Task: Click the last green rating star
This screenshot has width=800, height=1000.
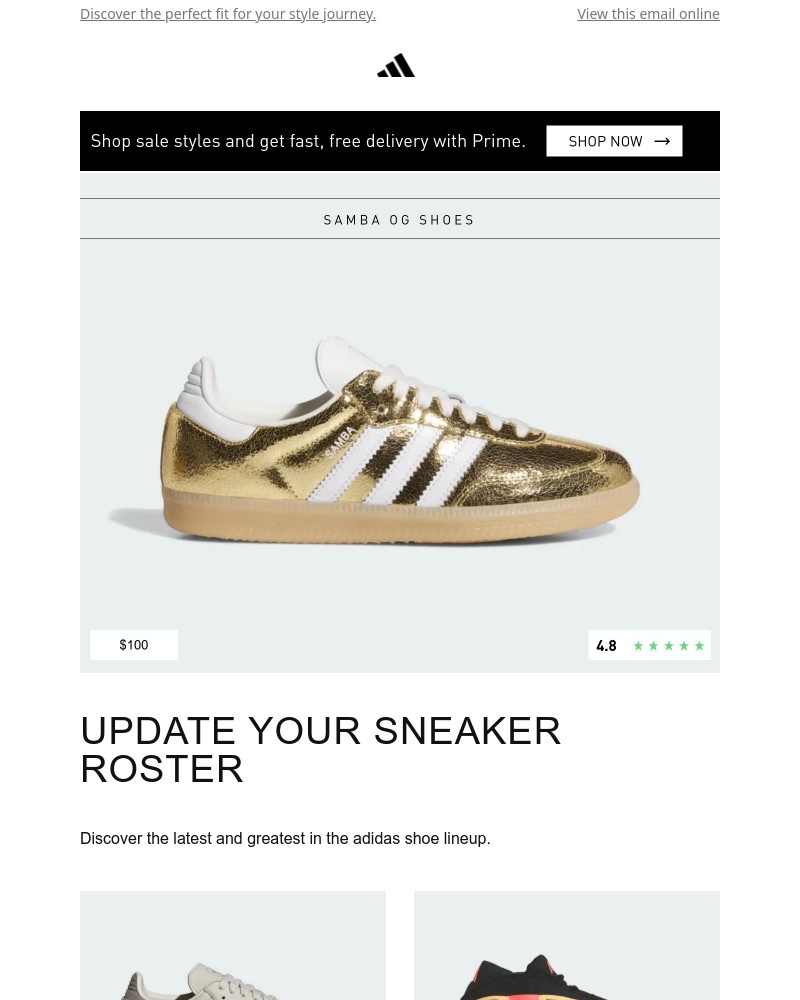Action: 700,646
